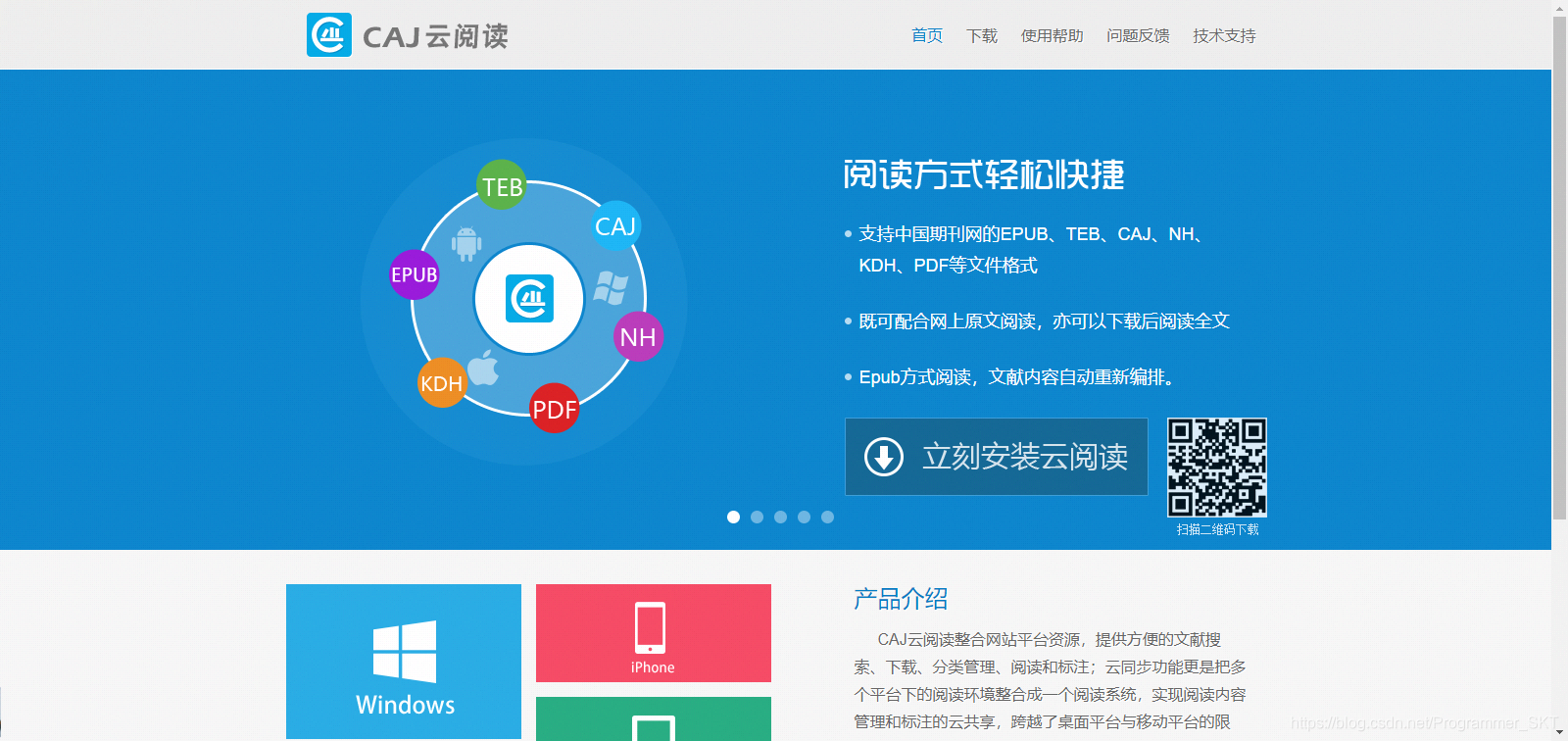The width and height of the screenshot is (1568, 741).
Task: Click the text Epub方式阅读，文献内容自动重新编排。
Action: [1019, 377]
